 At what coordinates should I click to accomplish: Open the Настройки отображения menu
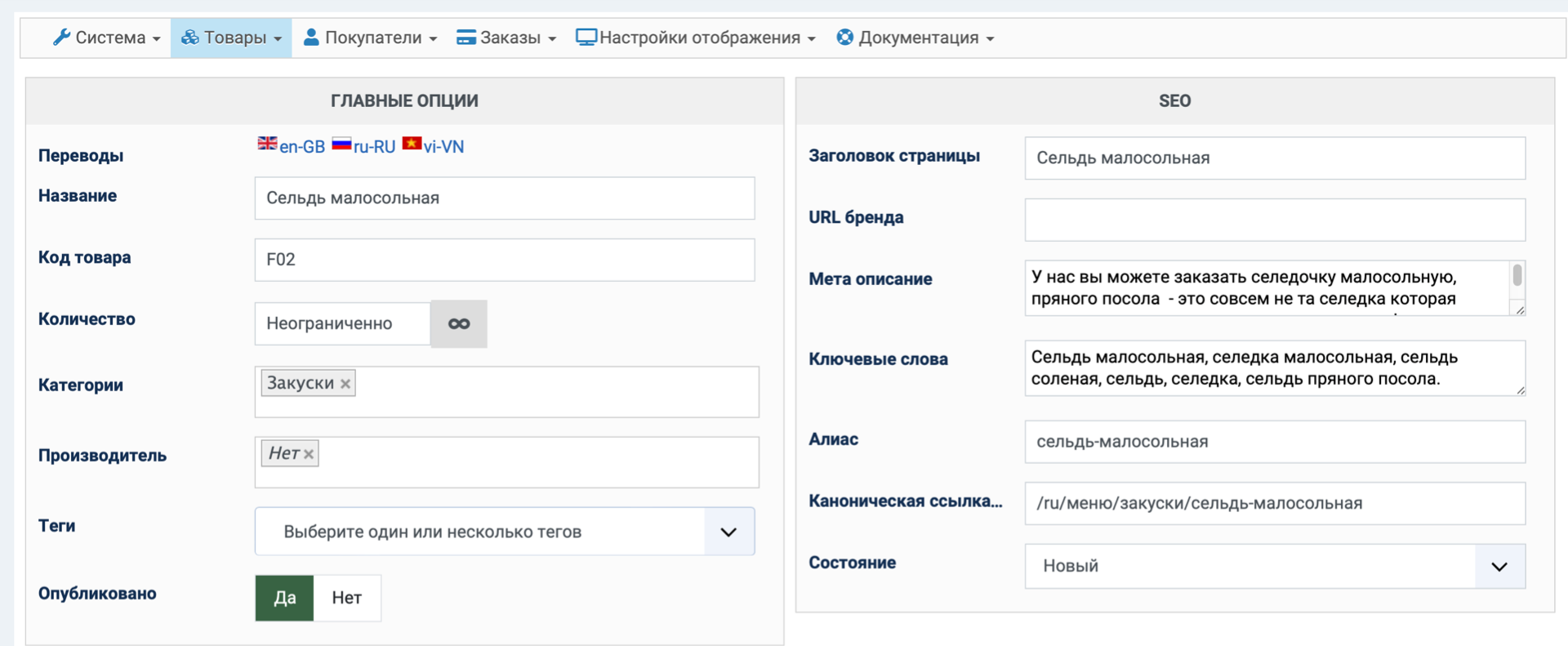coord(696,38)
